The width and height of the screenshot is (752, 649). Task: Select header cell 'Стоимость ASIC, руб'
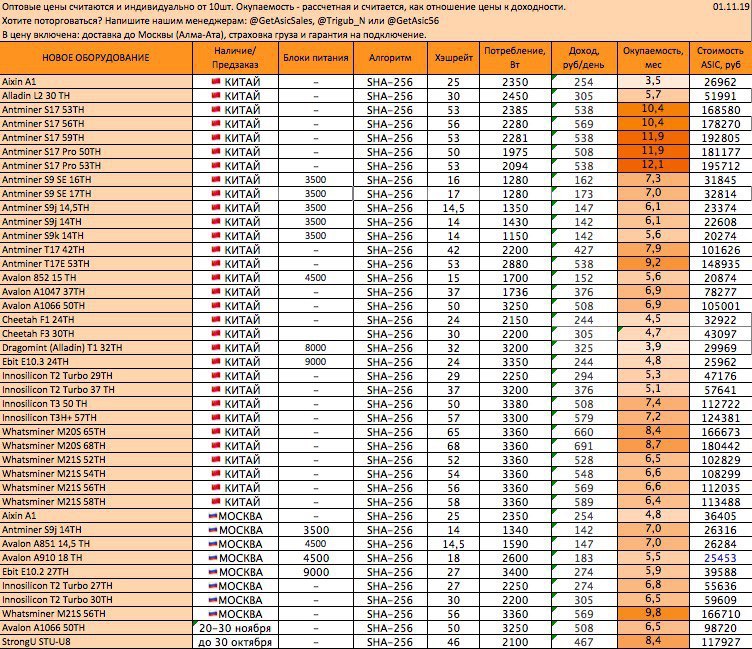click(x=720, y=58)
